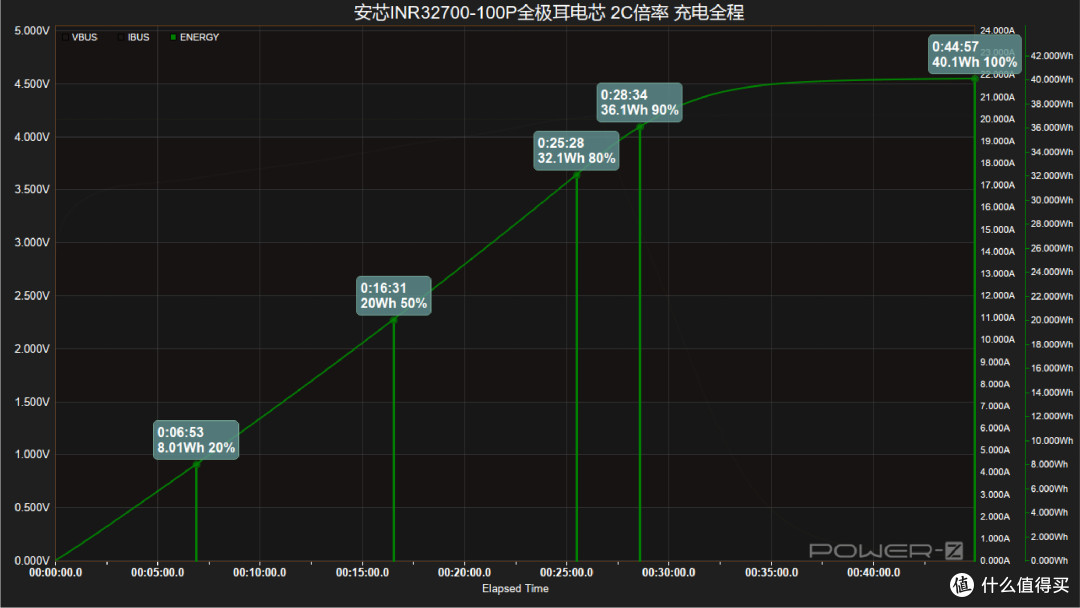Click the 8.000Wh energy axis label

point(1050,465)
